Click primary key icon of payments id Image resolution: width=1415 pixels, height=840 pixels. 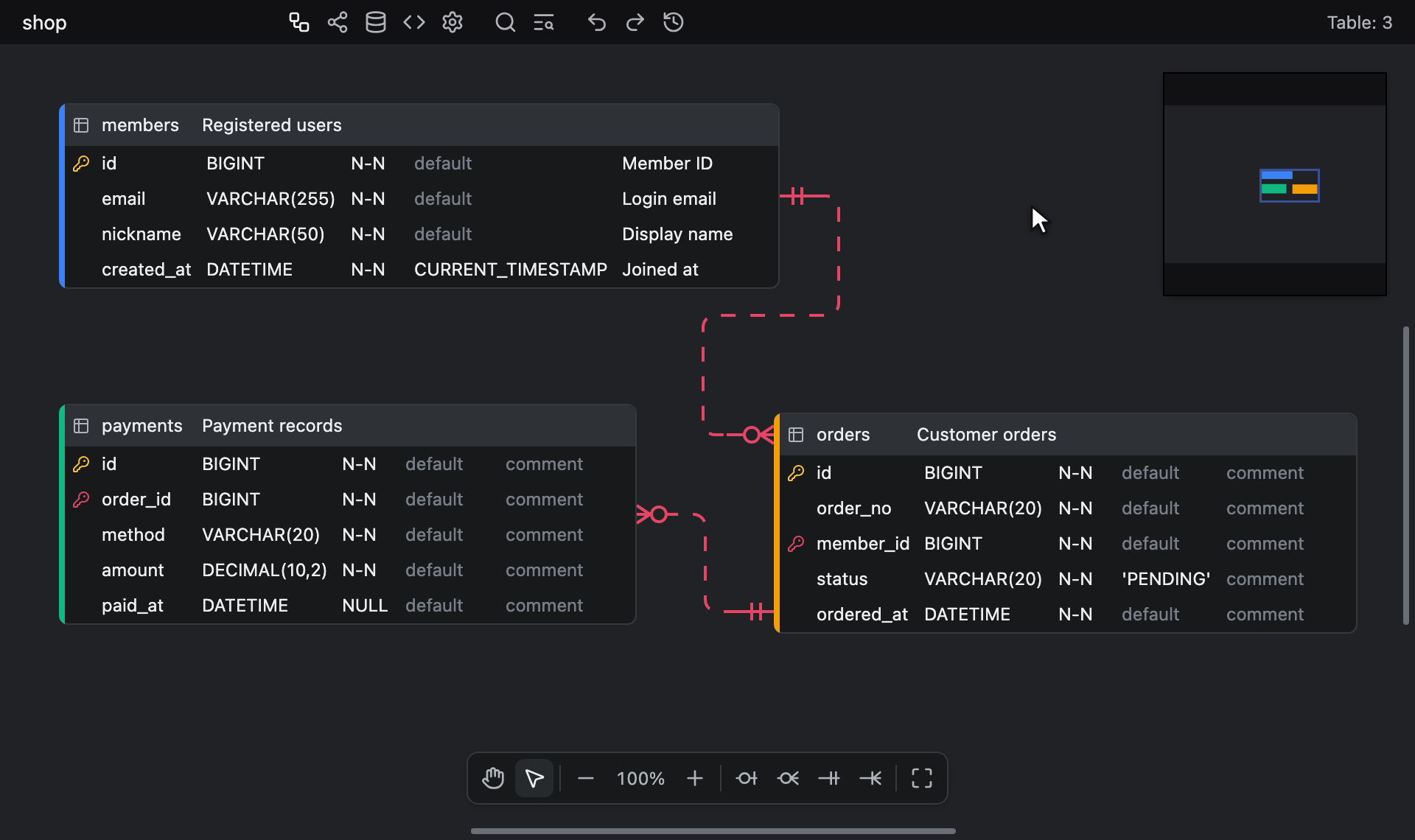click(x=81, y=464)
